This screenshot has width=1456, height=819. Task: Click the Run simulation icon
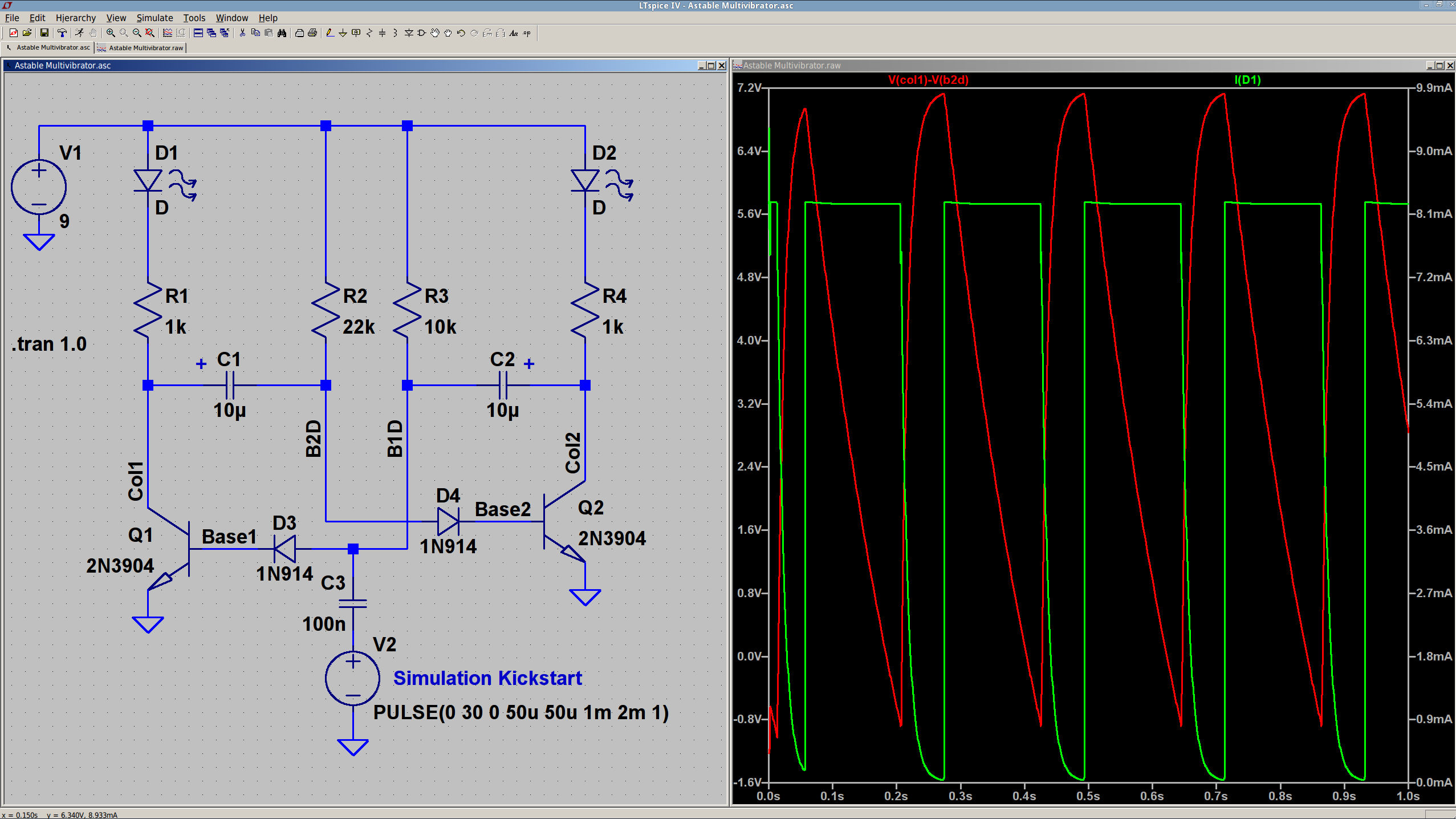click(x=79, y=33)
